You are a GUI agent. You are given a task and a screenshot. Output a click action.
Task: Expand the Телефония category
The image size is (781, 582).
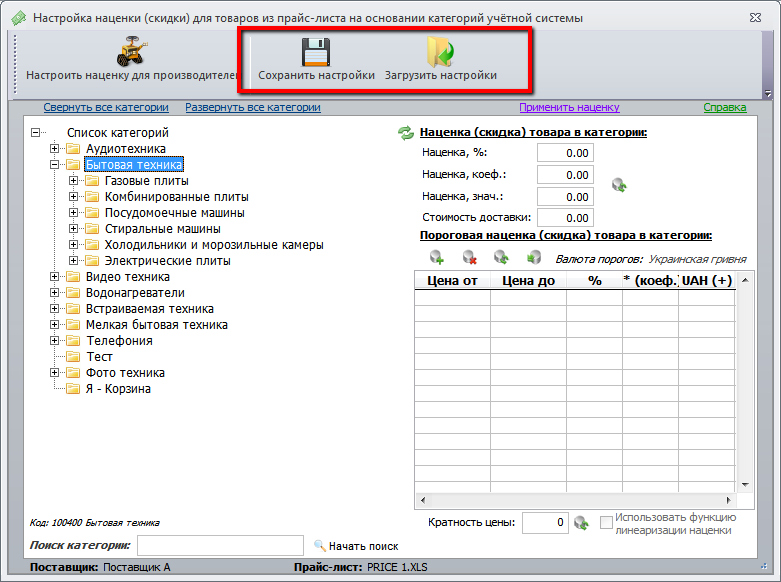54,341
